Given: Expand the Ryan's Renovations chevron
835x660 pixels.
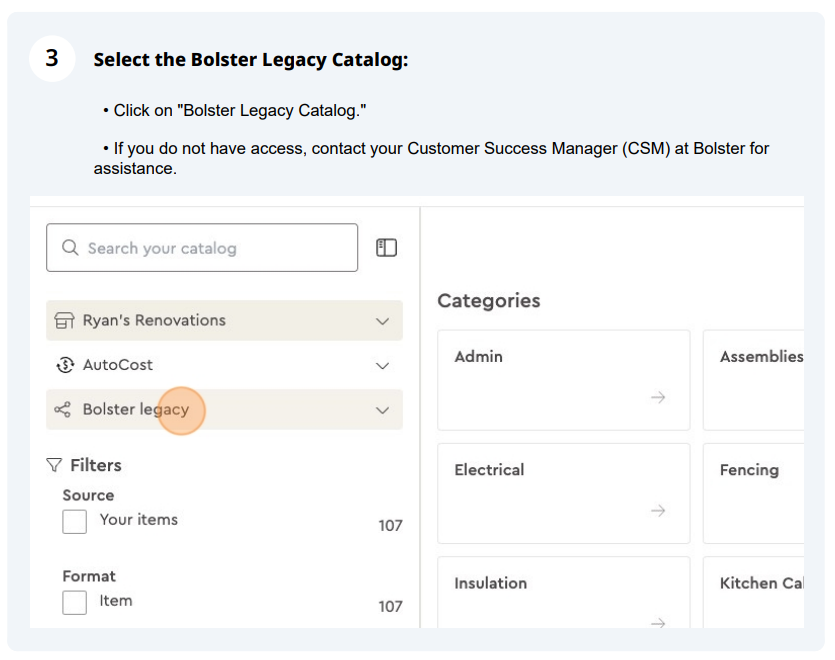Looking at the screenshot, I should click(382, 321).
